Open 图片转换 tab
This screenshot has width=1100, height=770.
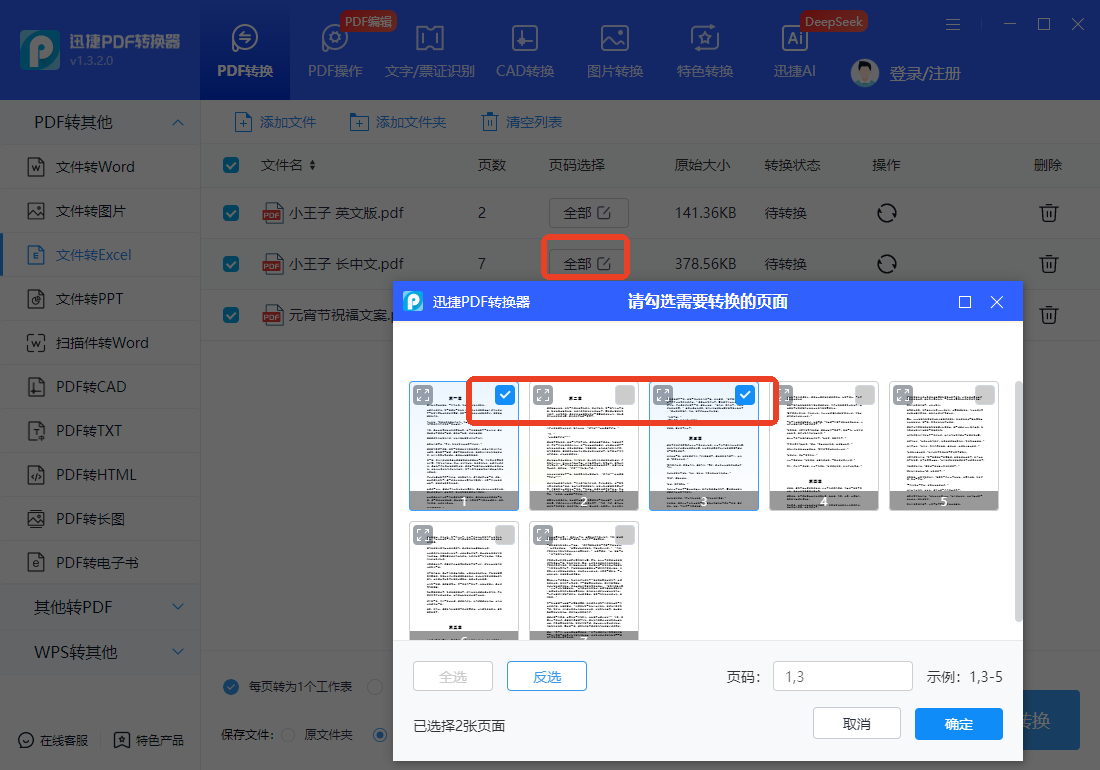pos(615,50)
